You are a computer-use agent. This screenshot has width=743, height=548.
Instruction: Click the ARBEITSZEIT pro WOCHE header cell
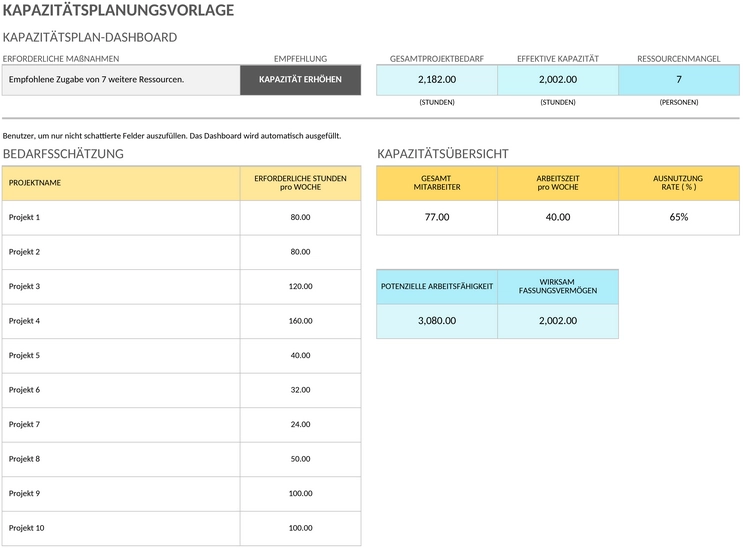[558, 183]
